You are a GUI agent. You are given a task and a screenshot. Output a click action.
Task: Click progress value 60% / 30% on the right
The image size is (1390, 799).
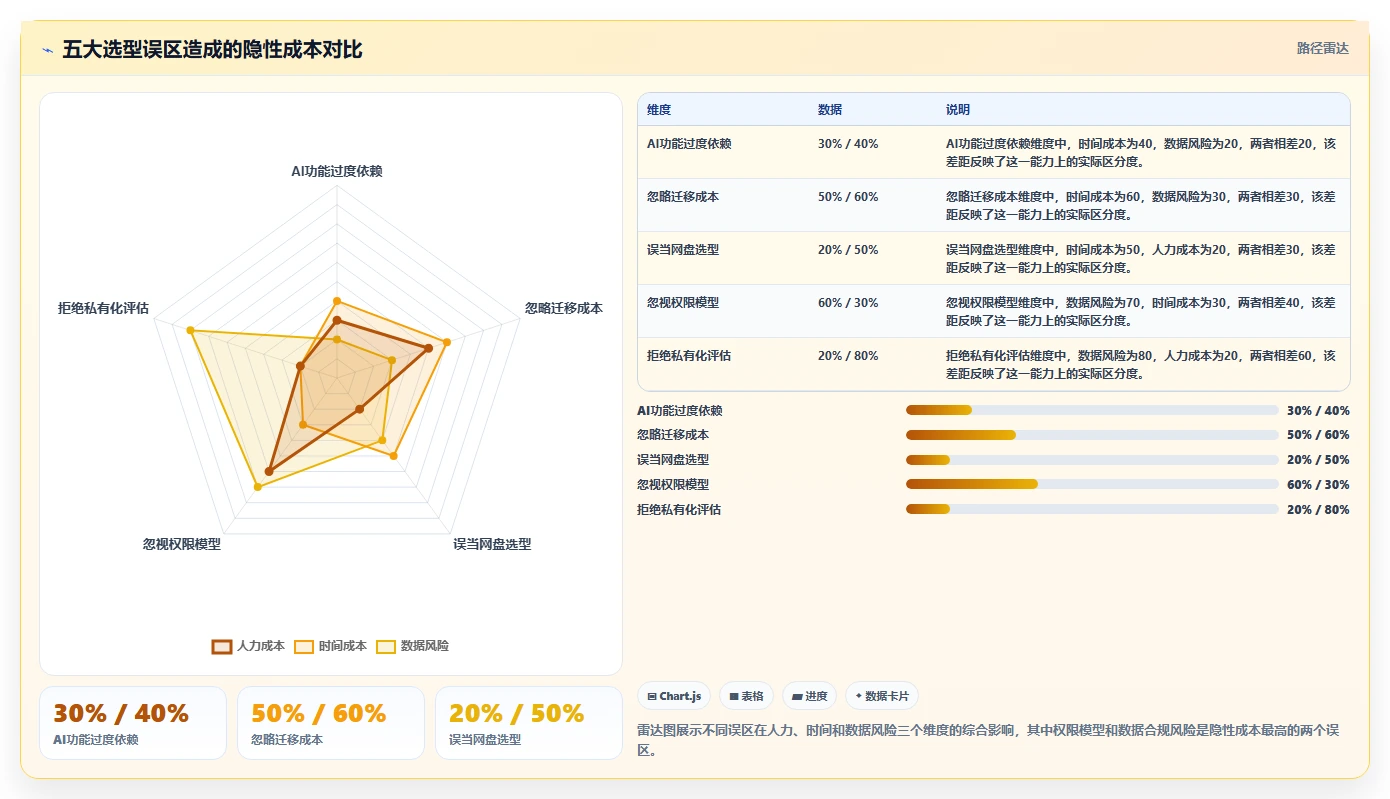1318,485
